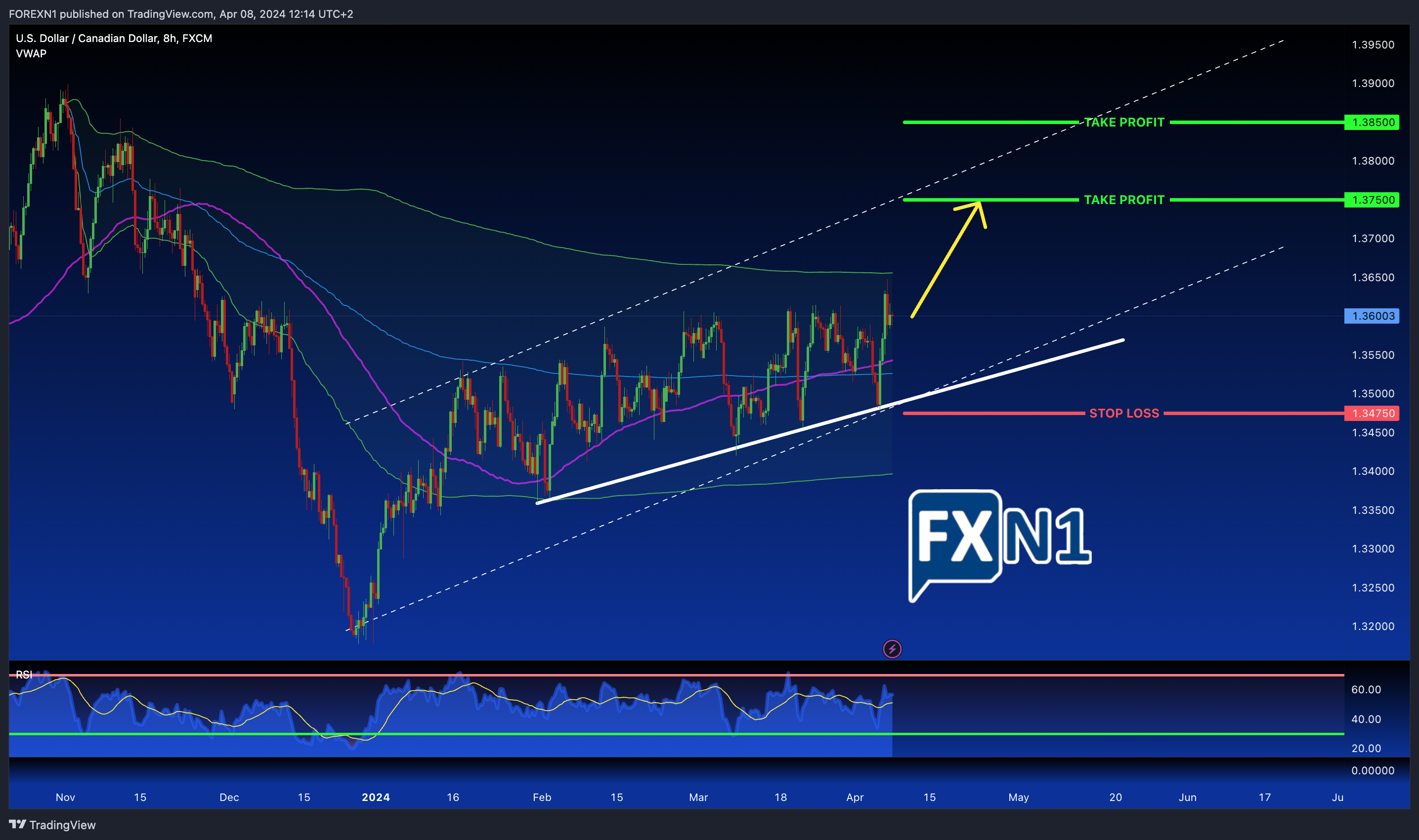Viewport: 1419px width, 840px height.
Task: Click the 1.39500 price scale label
Action: (x=1373, y=44)
